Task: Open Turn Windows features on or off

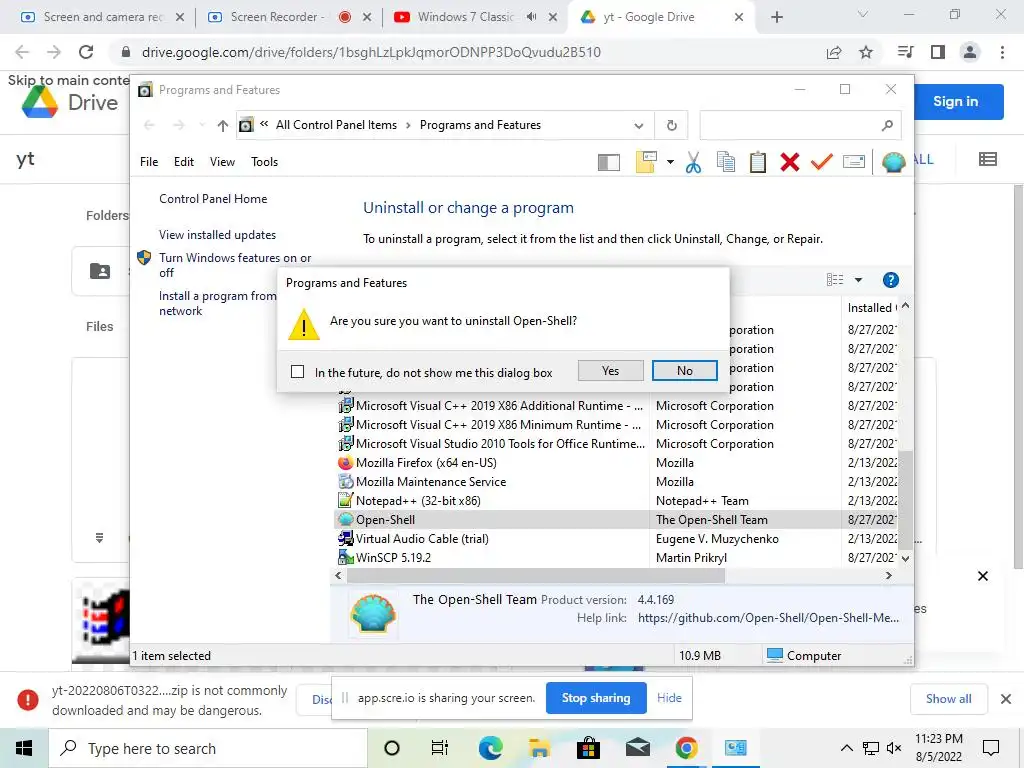Action: pyautogui.click(x=235, y=265)
